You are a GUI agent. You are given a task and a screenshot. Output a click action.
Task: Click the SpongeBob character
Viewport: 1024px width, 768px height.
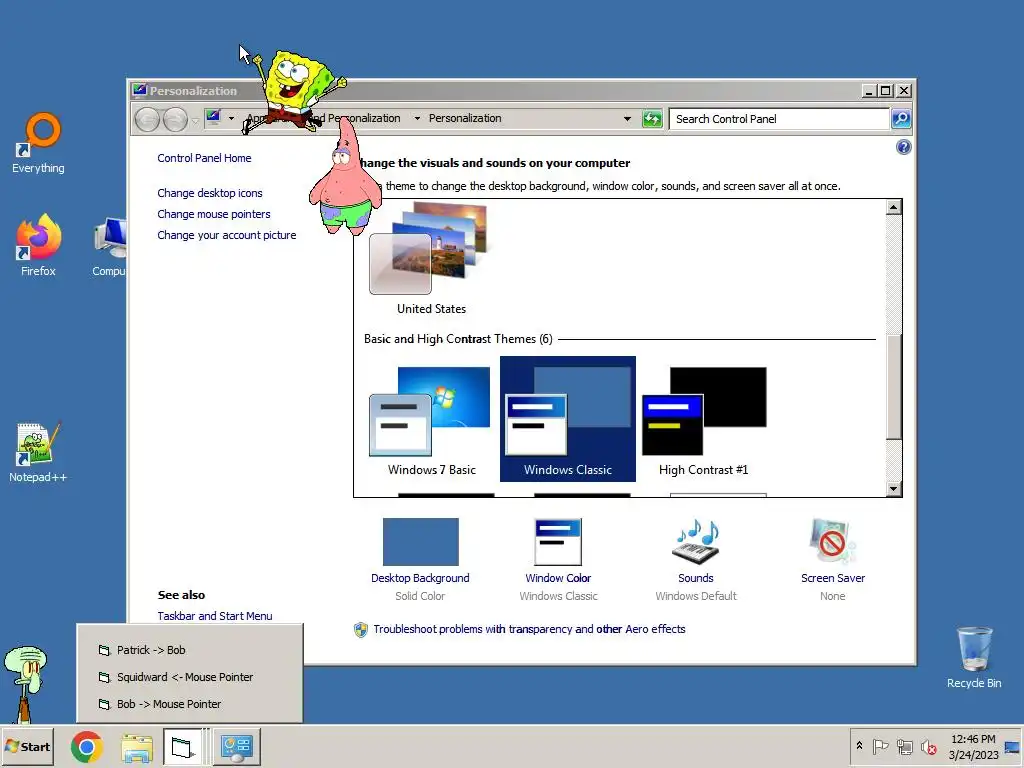(x=294, y=91)
